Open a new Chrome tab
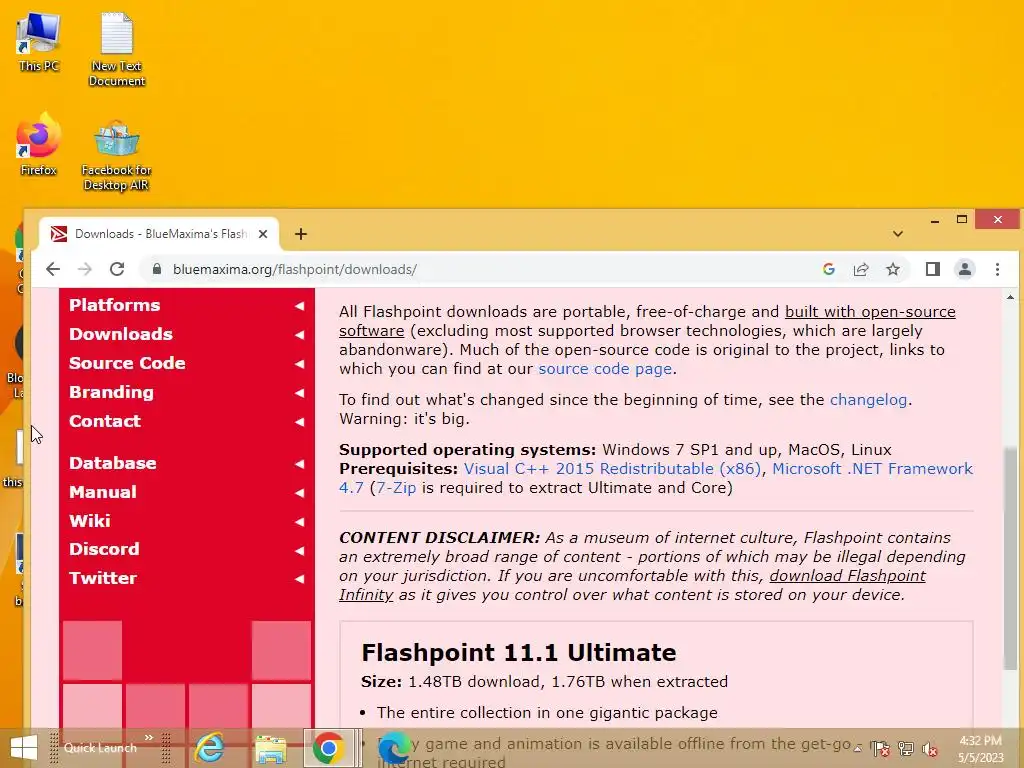The image size is (1024, 768). point(300,234)
